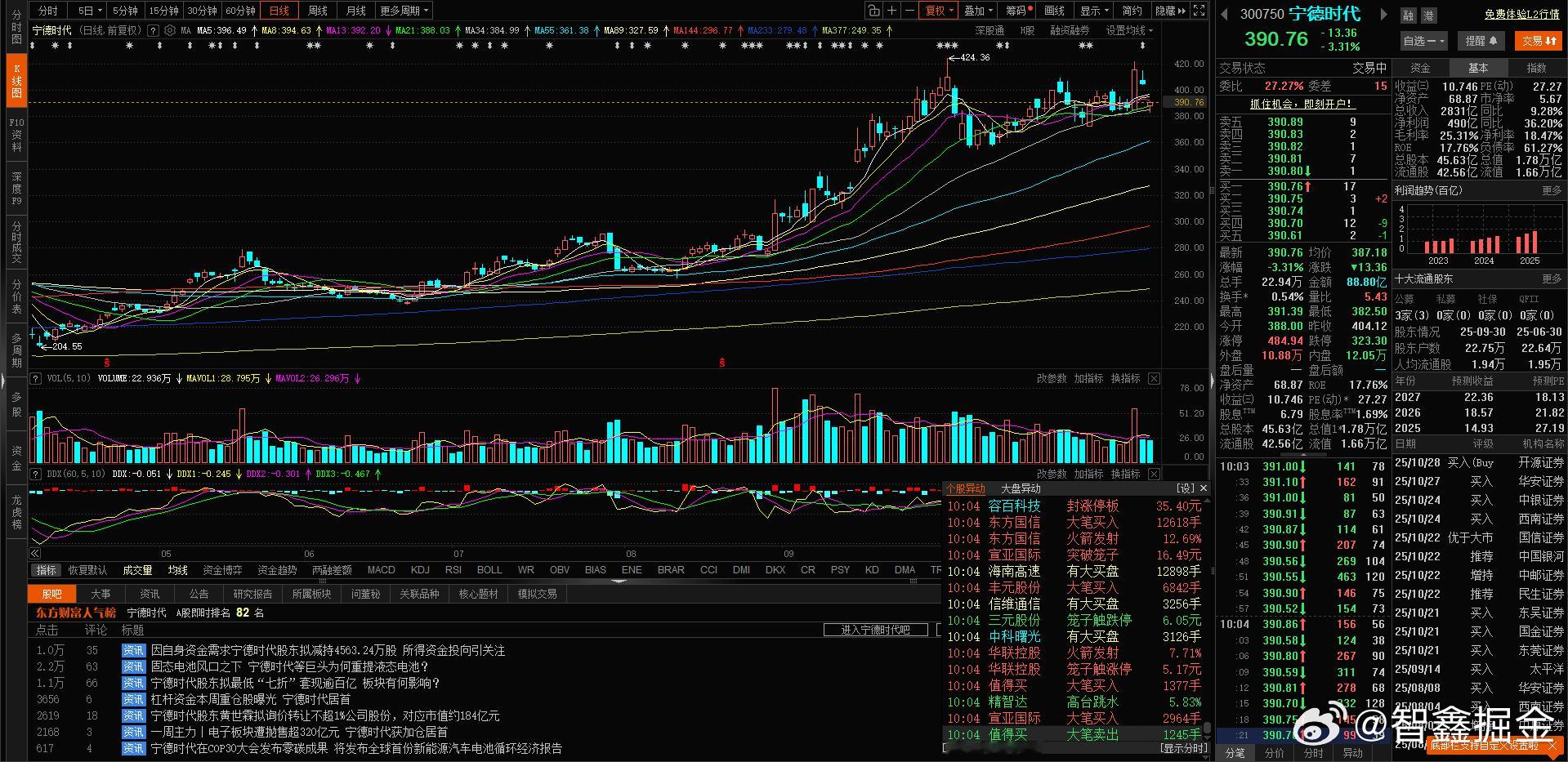This screenshot has width=1568, height=762.
Task: Open help icon beside DDX(60,5,10) label
Action: click(35, 474)
